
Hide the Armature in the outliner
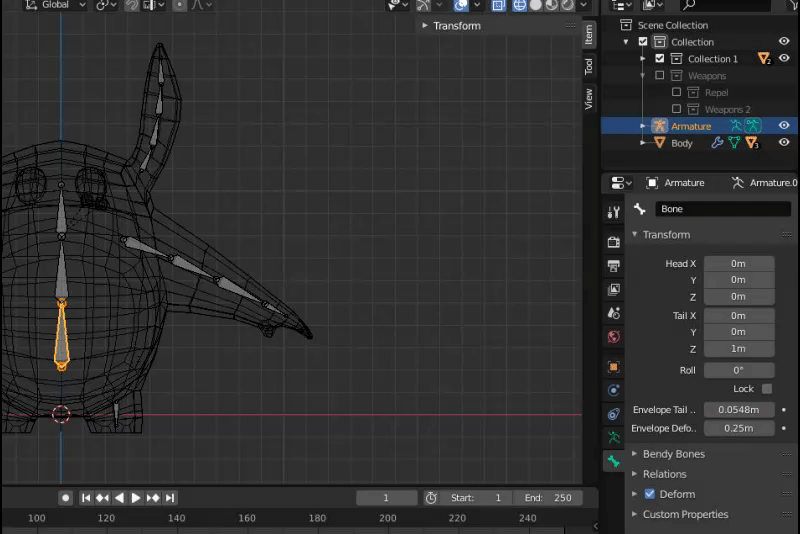coord(784,126)
